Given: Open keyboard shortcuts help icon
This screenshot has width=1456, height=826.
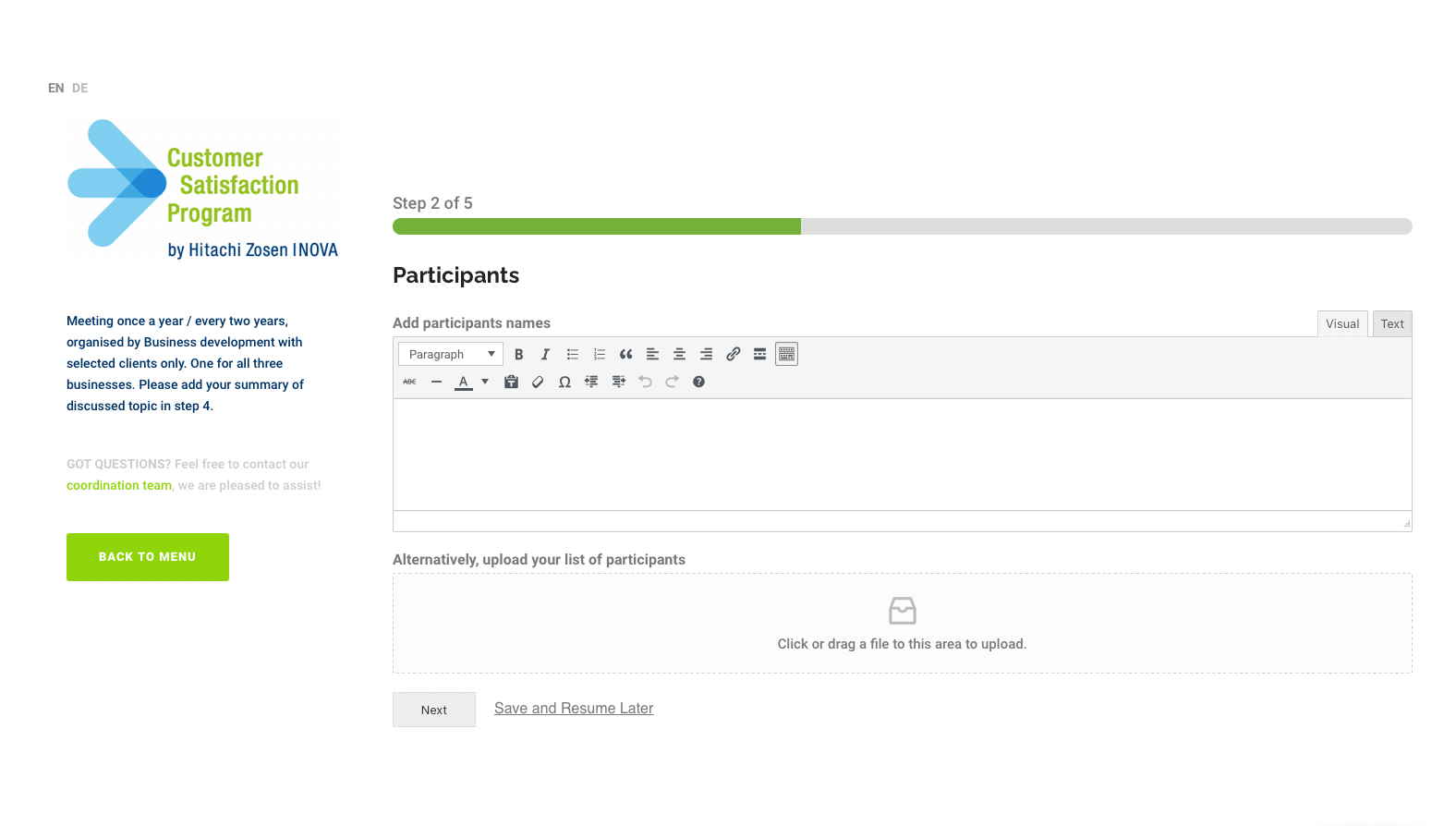Looking at the screenshot, I should [699, 383].
